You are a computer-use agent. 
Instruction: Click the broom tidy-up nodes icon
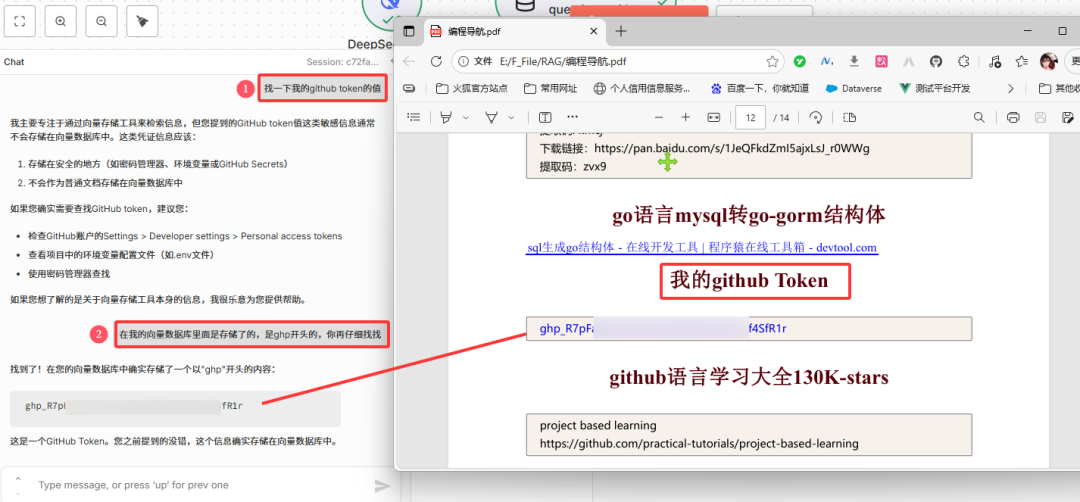142,21
